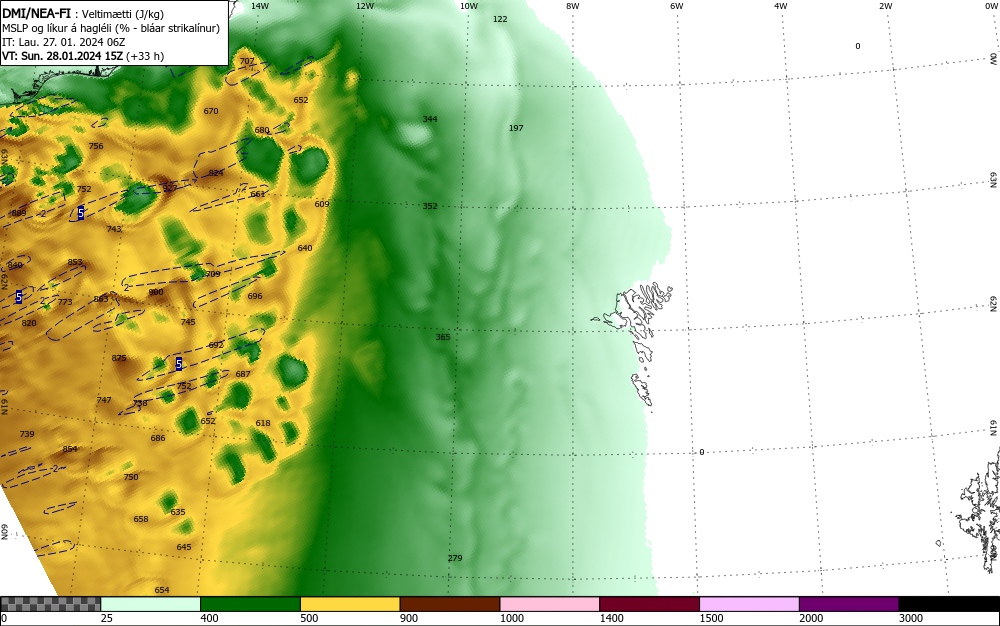This screenshot has width=1000, height=626.
Task: Select the CAPE value 670
Action: pyautogui.click(x=211, y=111)
